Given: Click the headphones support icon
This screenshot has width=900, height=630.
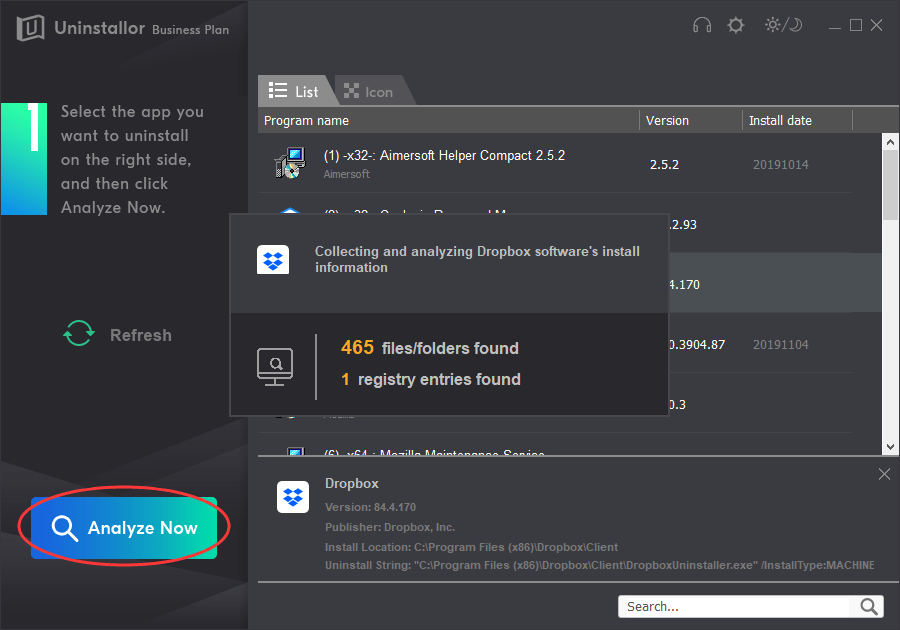Looking at the screenshot, I should coord(701,25).
